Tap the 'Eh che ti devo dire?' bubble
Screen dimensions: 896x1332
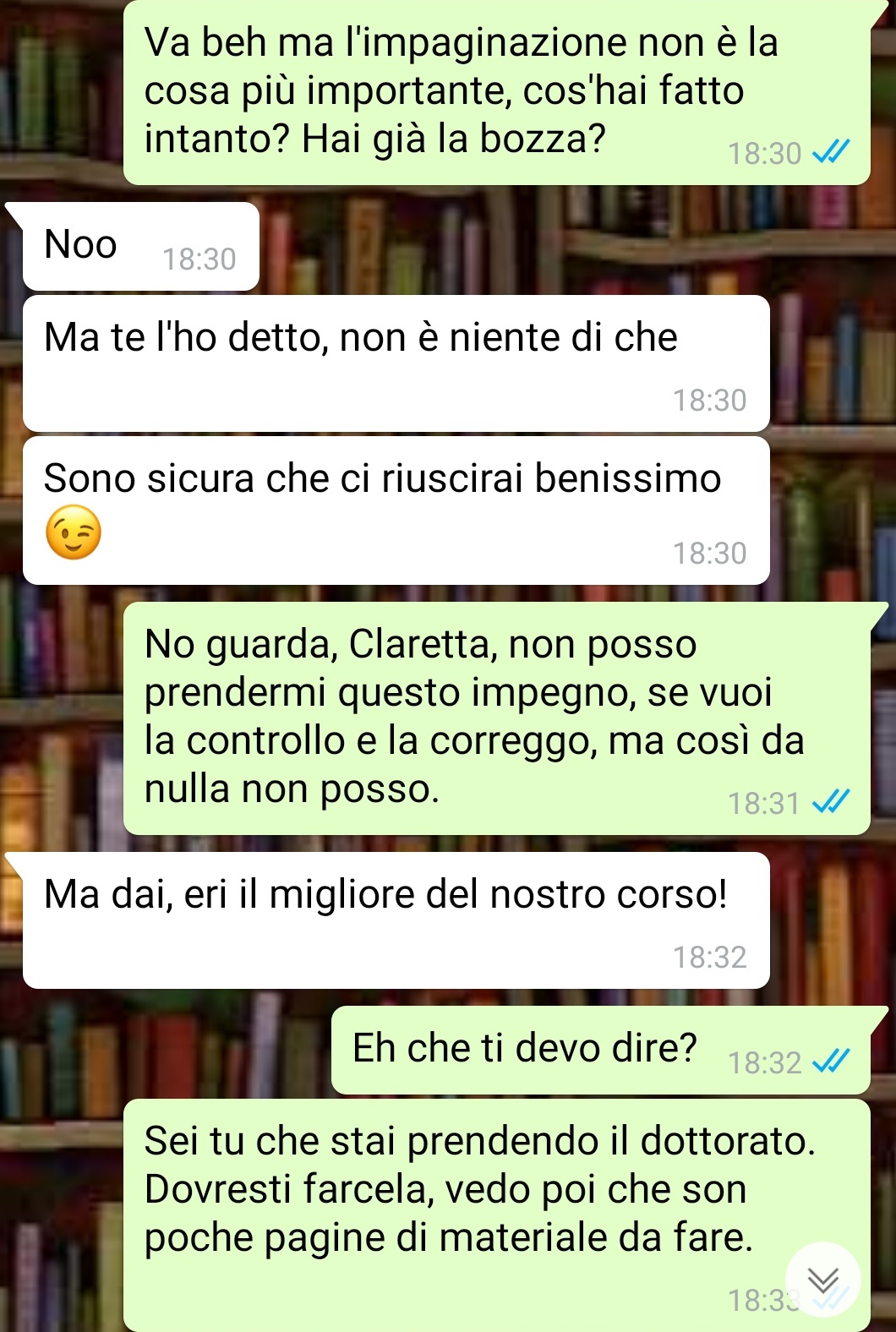tap(601, 1051)
